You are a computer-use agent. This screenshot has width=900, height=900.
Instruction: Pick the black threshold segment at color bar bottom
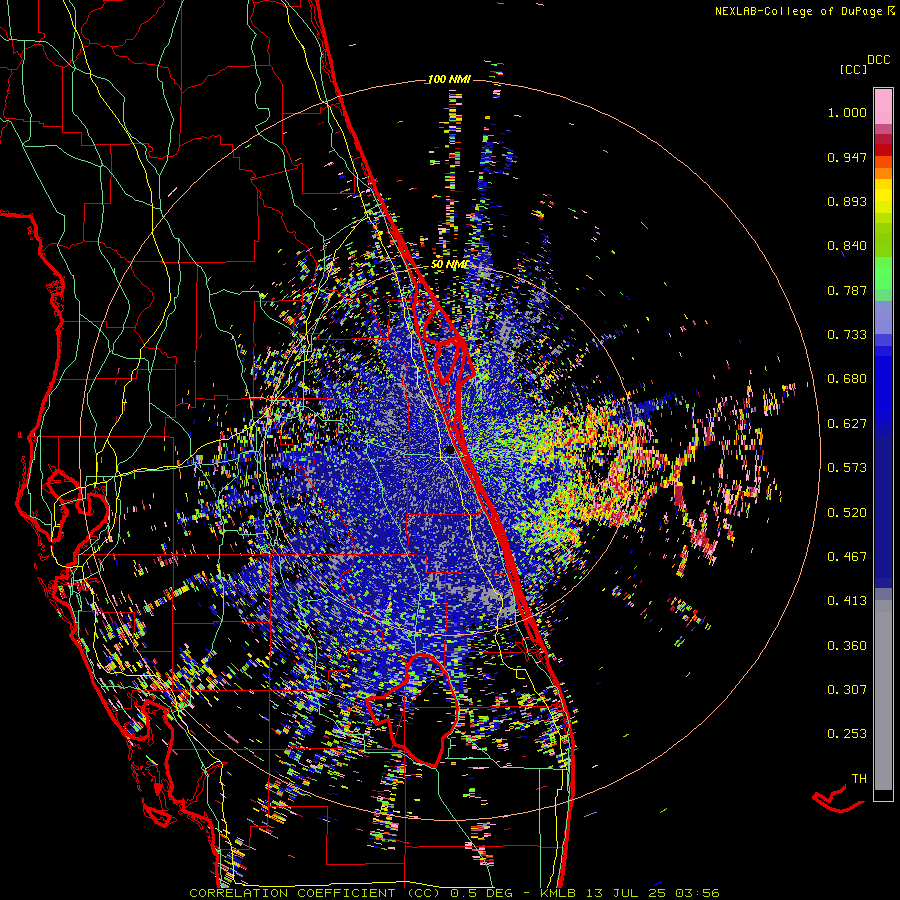883,795
